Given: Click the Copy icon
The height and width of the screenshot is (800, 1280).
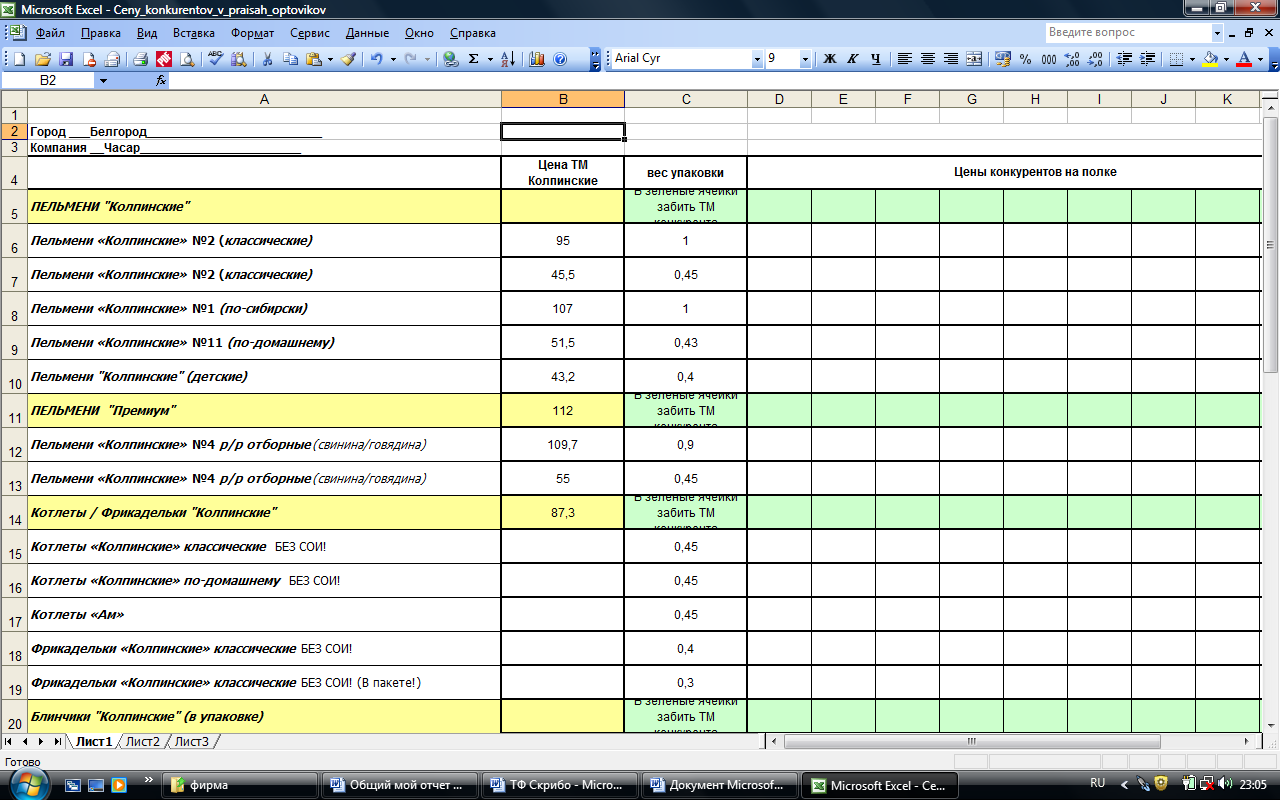Looking at the screenshot, I should pyautogui.click(x=290, y=59).
